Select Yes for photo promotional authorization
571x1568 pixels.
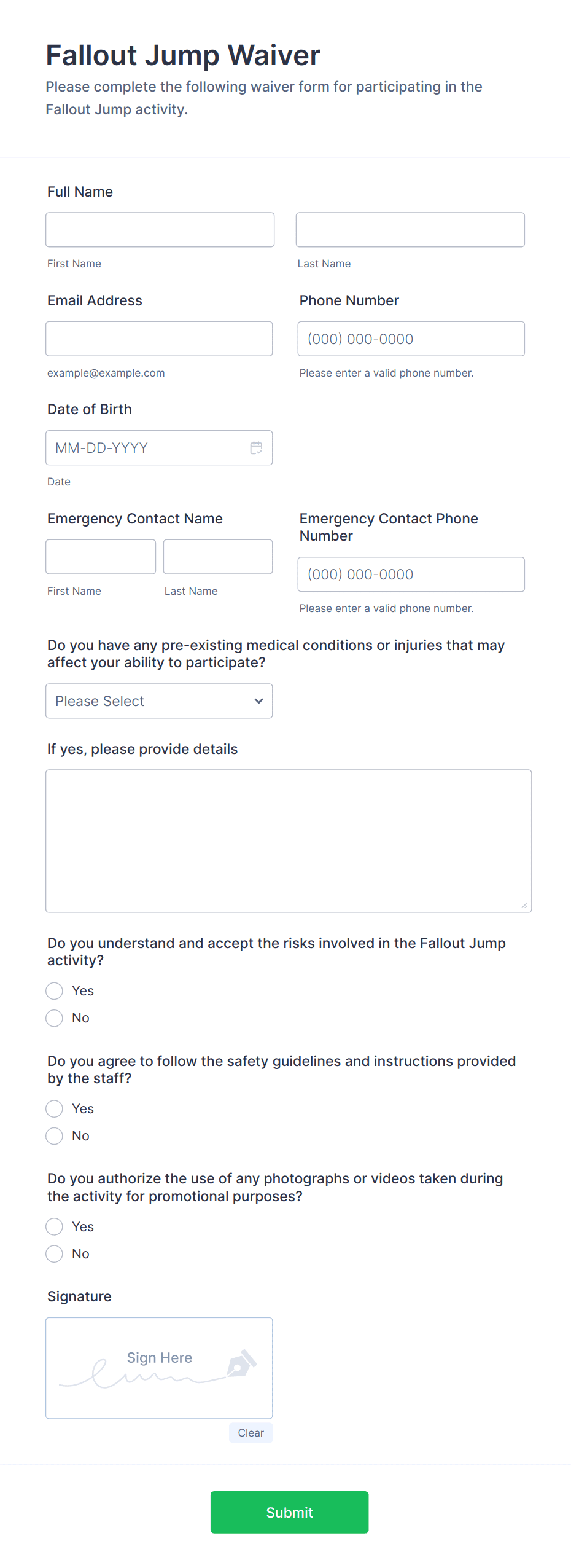54,1226
